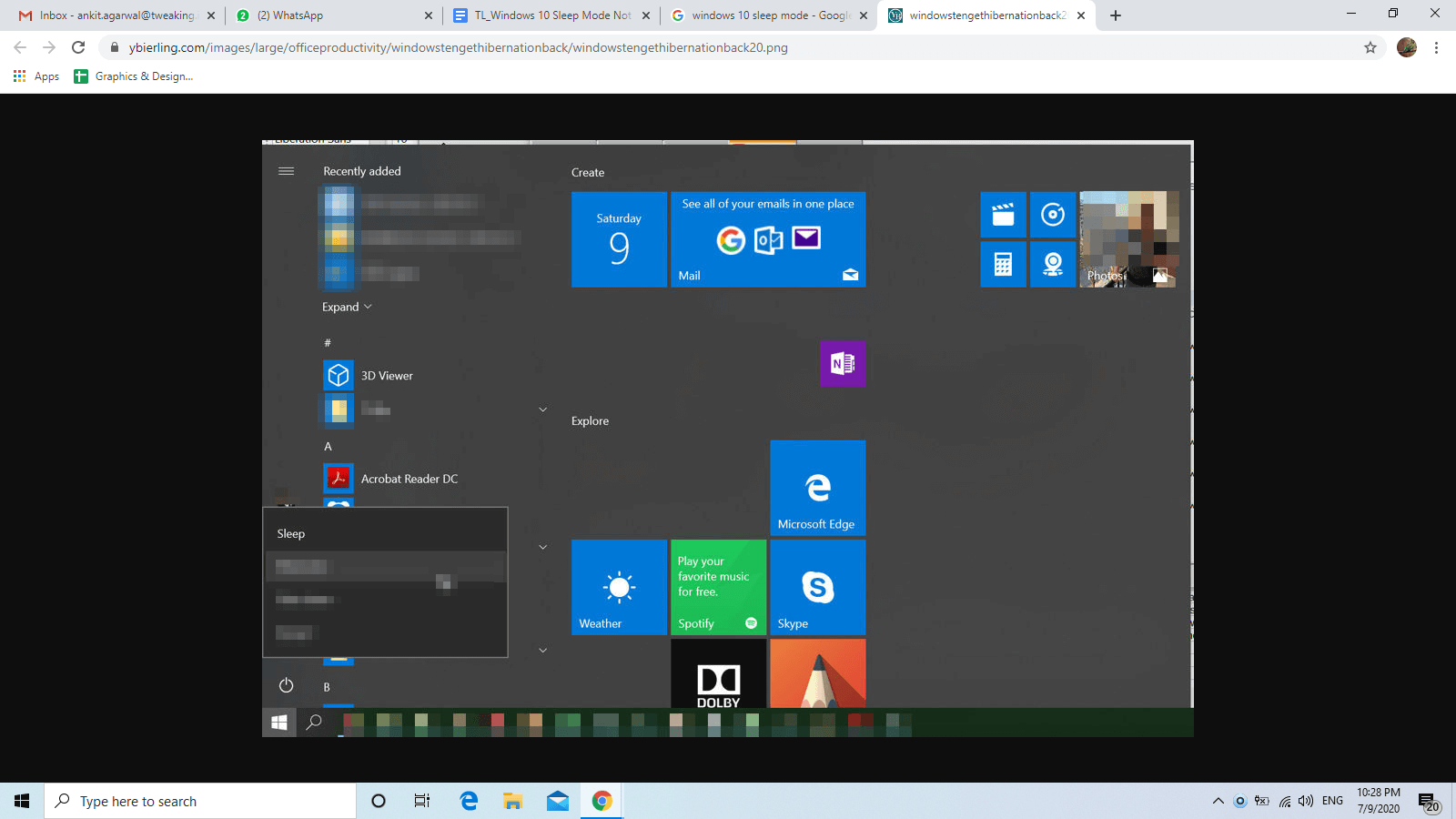Switch to the Google search results tab
Image resolution: width=1456 pixels, height=819 pixels.
tap(767, 15)
